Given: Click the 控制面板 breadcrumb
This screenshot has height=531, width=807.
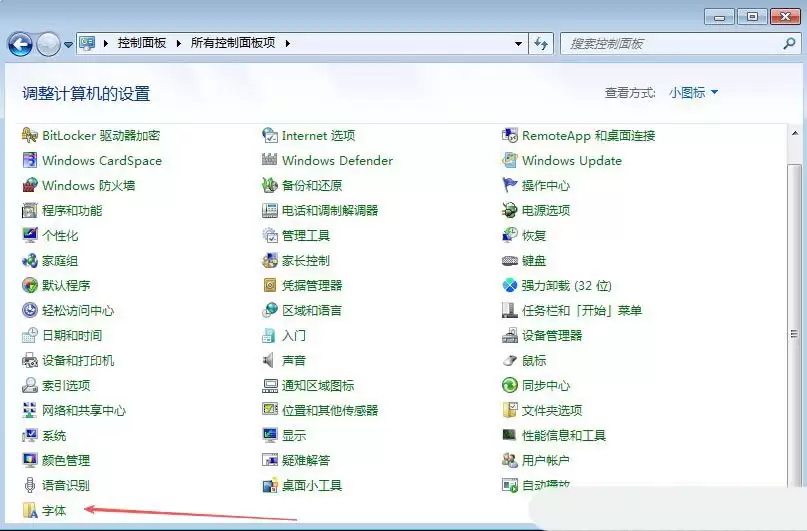Looking at the screenshot, I should coord(142,43).
